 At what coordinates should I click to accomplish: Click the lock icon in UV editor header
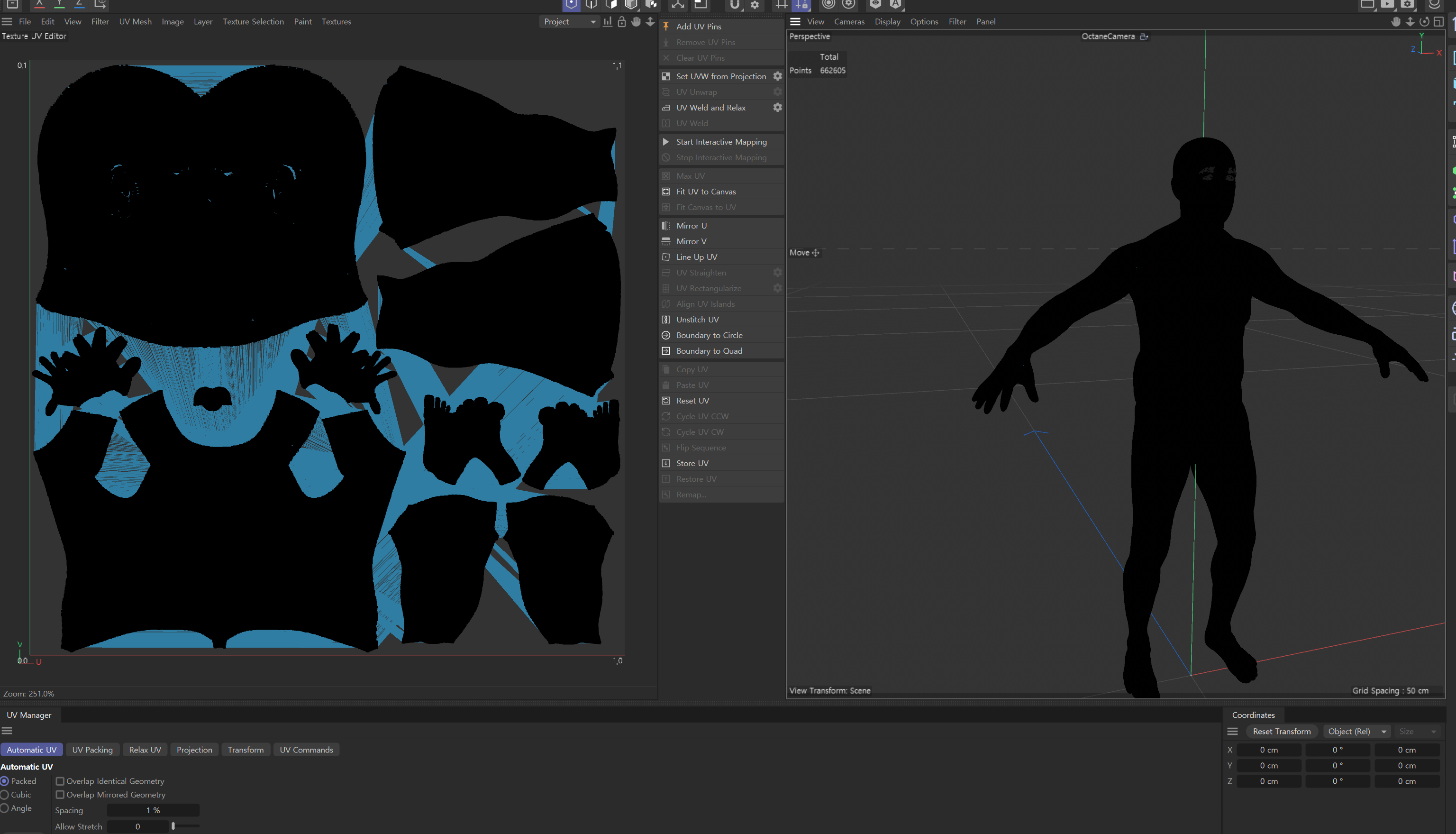[x=621, y=22]
